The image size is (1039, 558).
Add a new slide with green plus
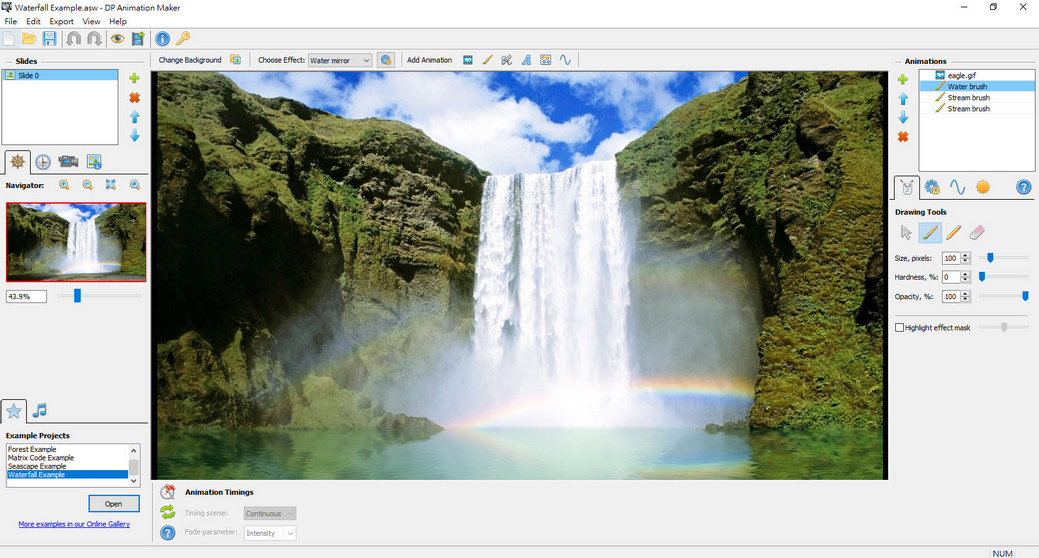tap(134, 78)
